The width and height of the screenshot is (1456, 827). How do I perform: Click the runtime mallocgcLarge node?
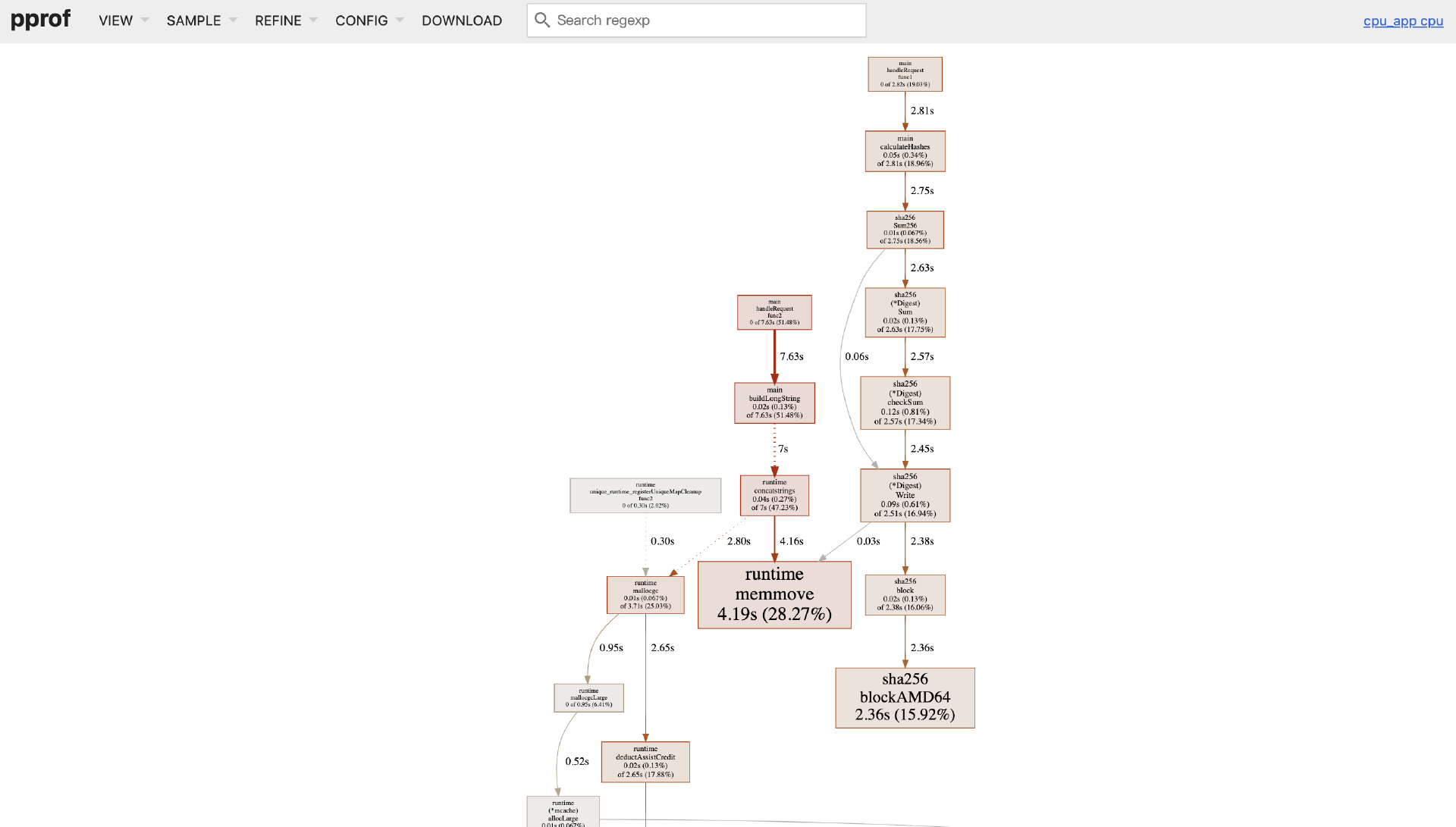tap(588, 697)
